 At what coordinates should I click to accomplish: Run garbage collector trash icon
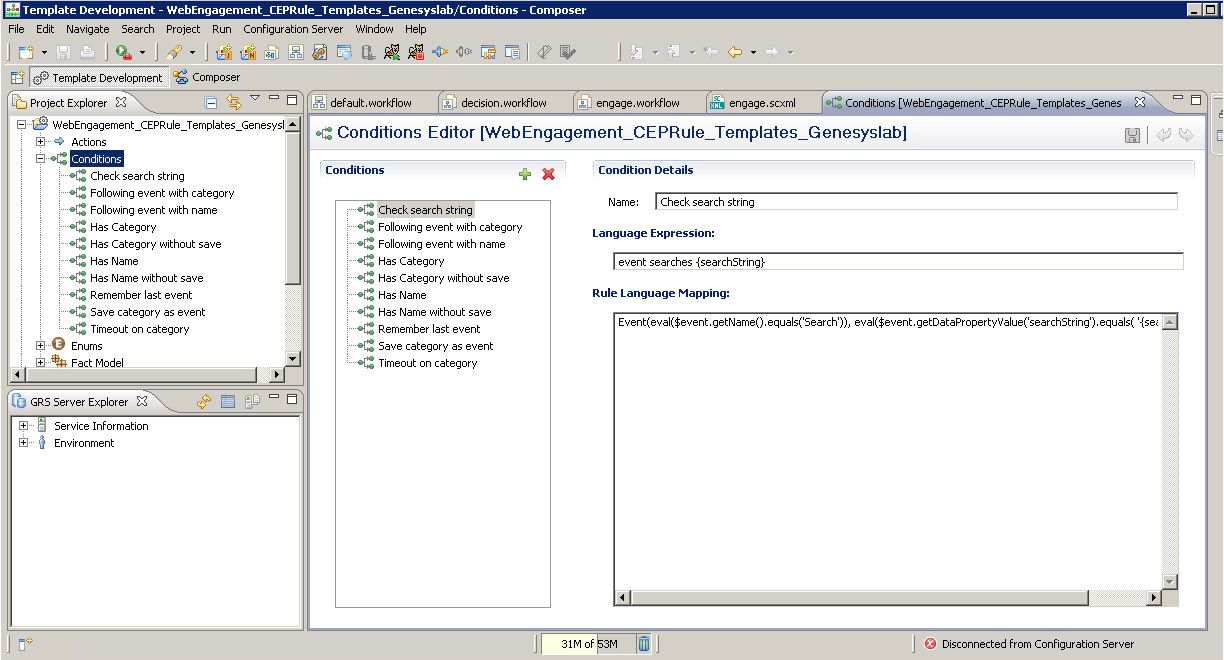pos(644,644)
